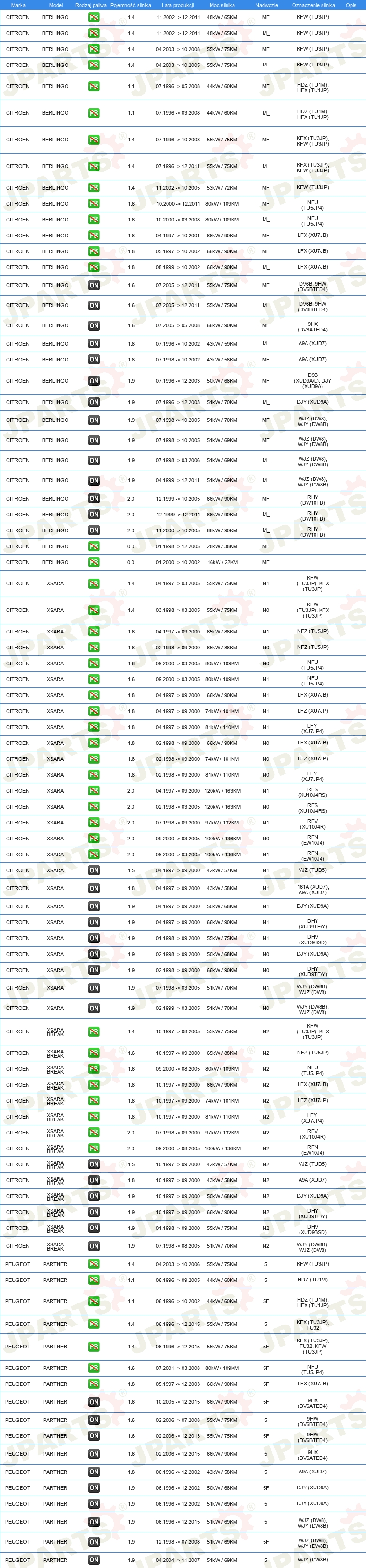
Task: Click diesel icon in Xsara Break 1.5 VJZ row
Action: 94,1164
